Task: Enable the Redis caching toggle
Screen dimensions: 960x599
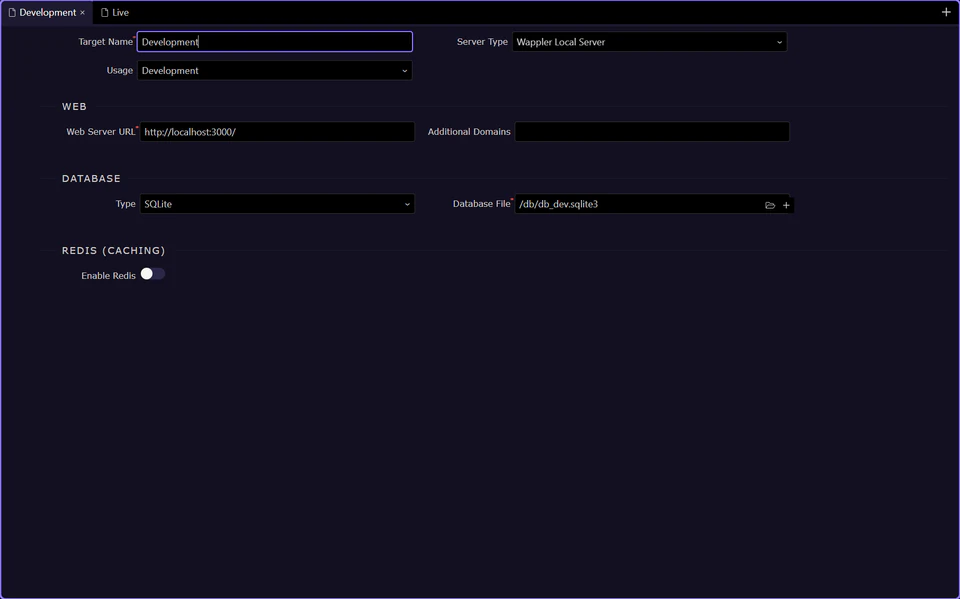Action: point(152,273)
